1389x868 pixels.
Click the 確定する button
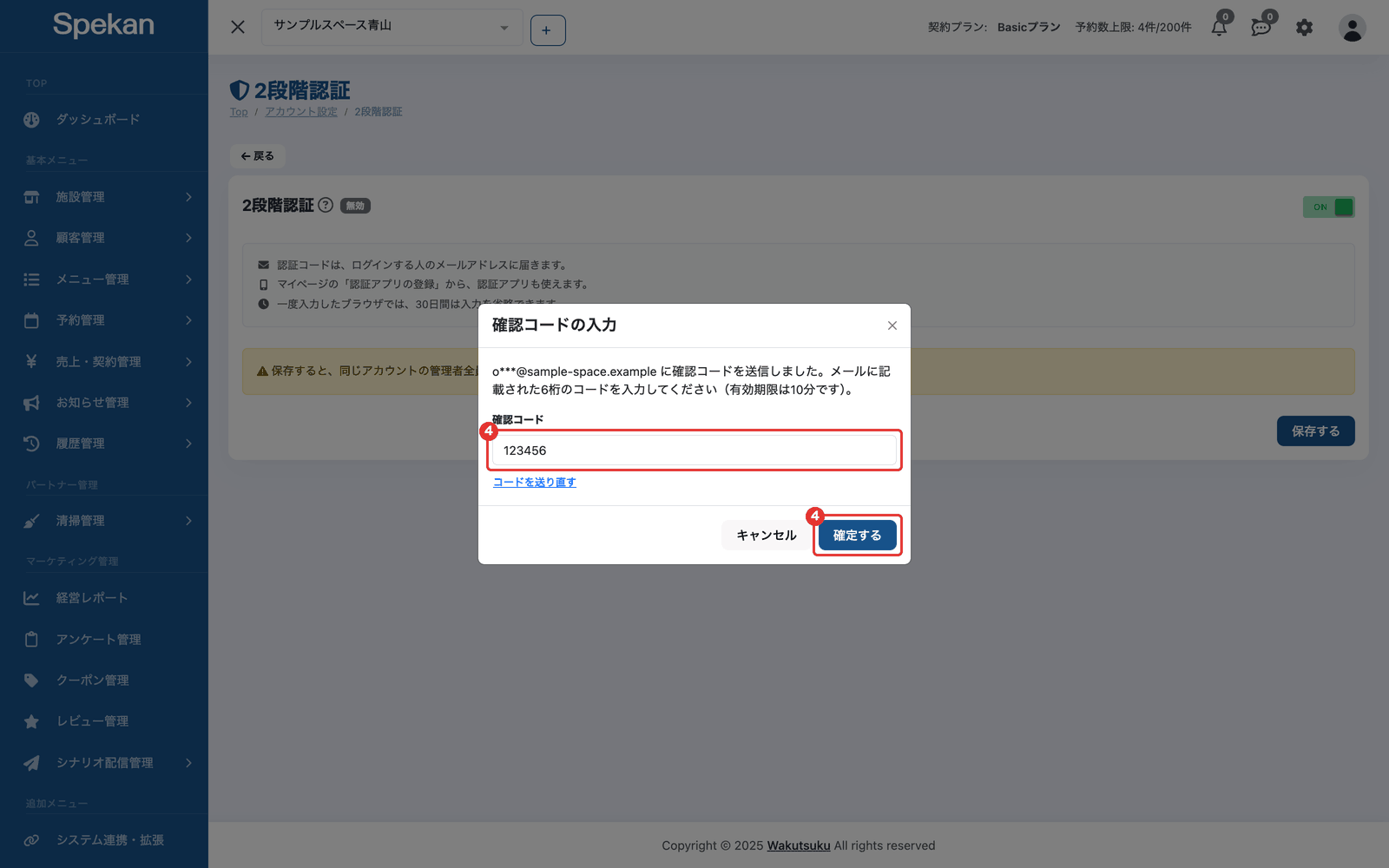click(858, 536)
